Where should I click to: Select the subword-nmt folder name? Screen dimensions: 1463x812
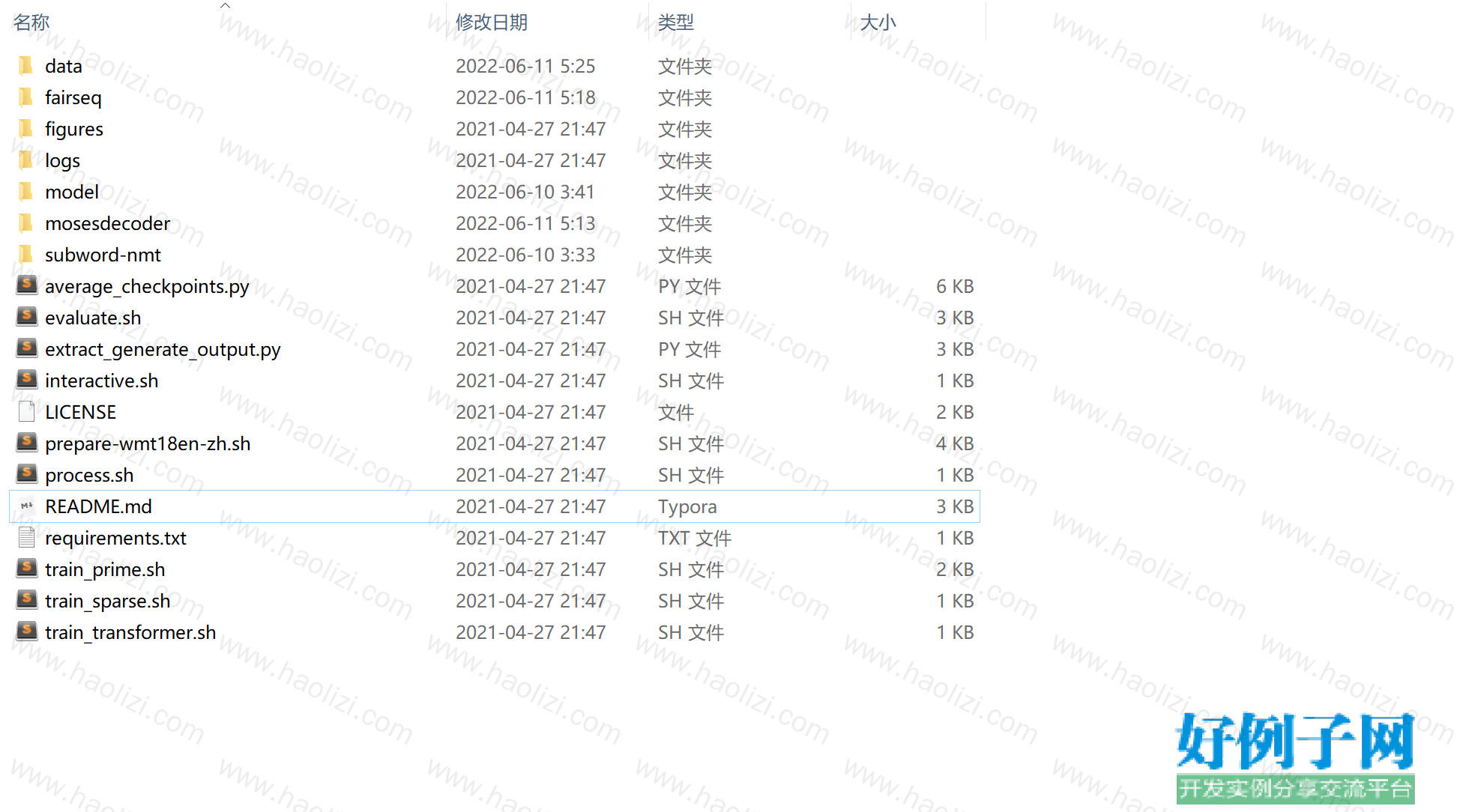[103, 255]
